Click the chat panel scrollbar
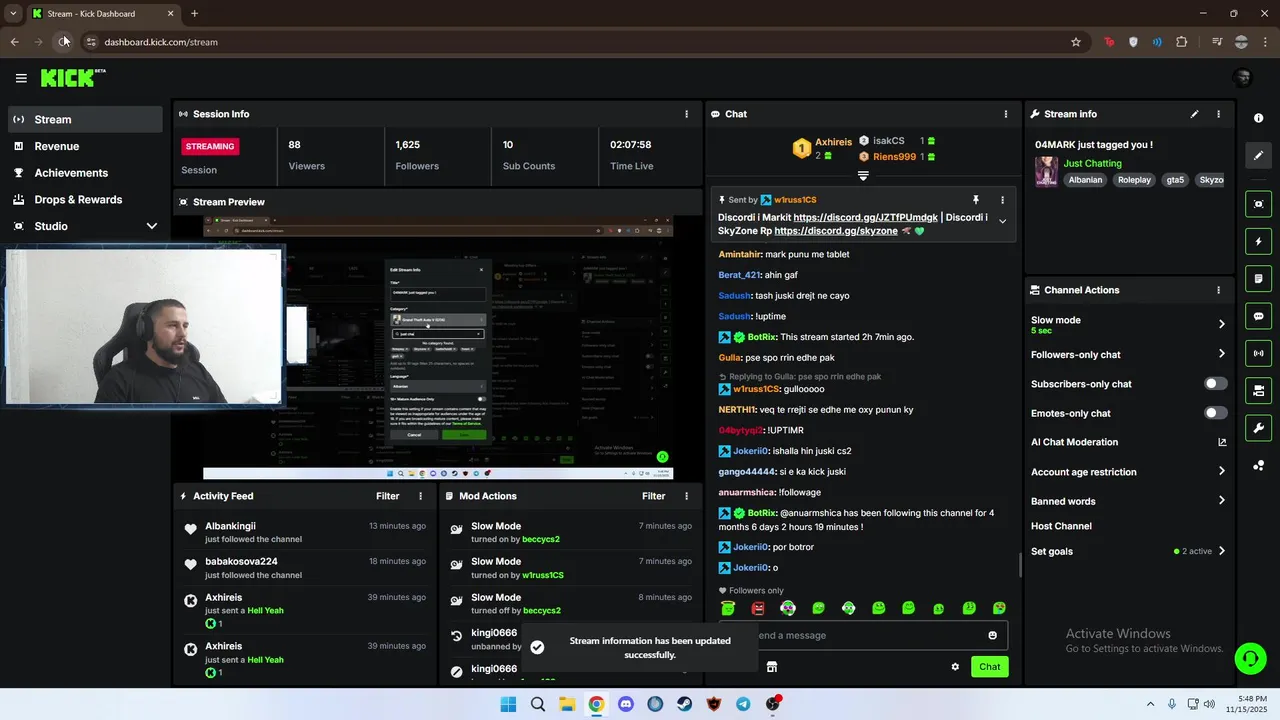The width and height of the screenshot is (1280, 720). click(1019, 565)
